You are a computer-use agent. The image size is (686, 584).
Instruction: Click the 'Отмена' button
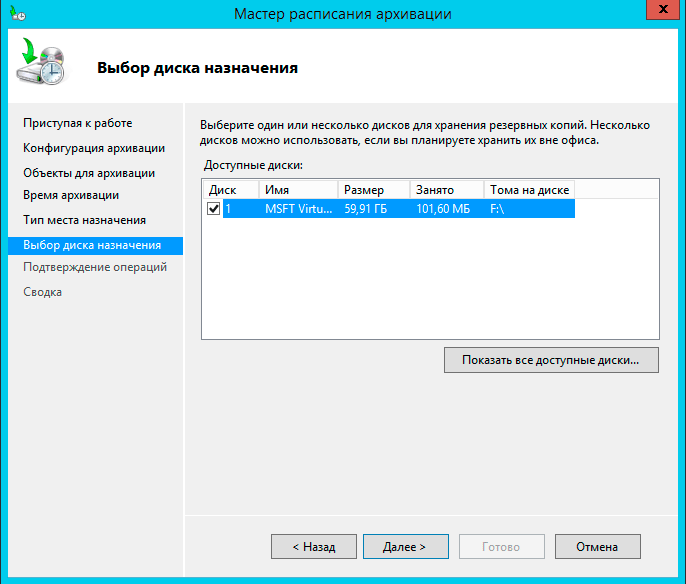tap(598, 546)
